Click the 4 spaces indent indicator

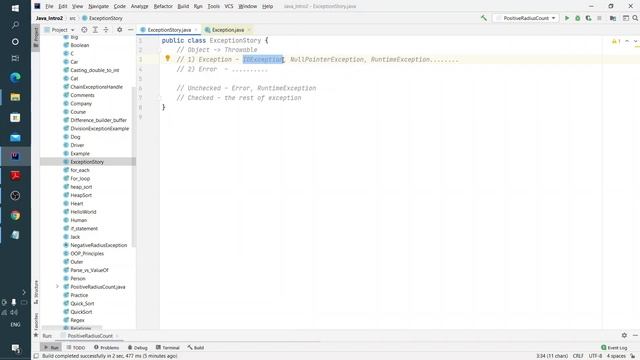616,356
